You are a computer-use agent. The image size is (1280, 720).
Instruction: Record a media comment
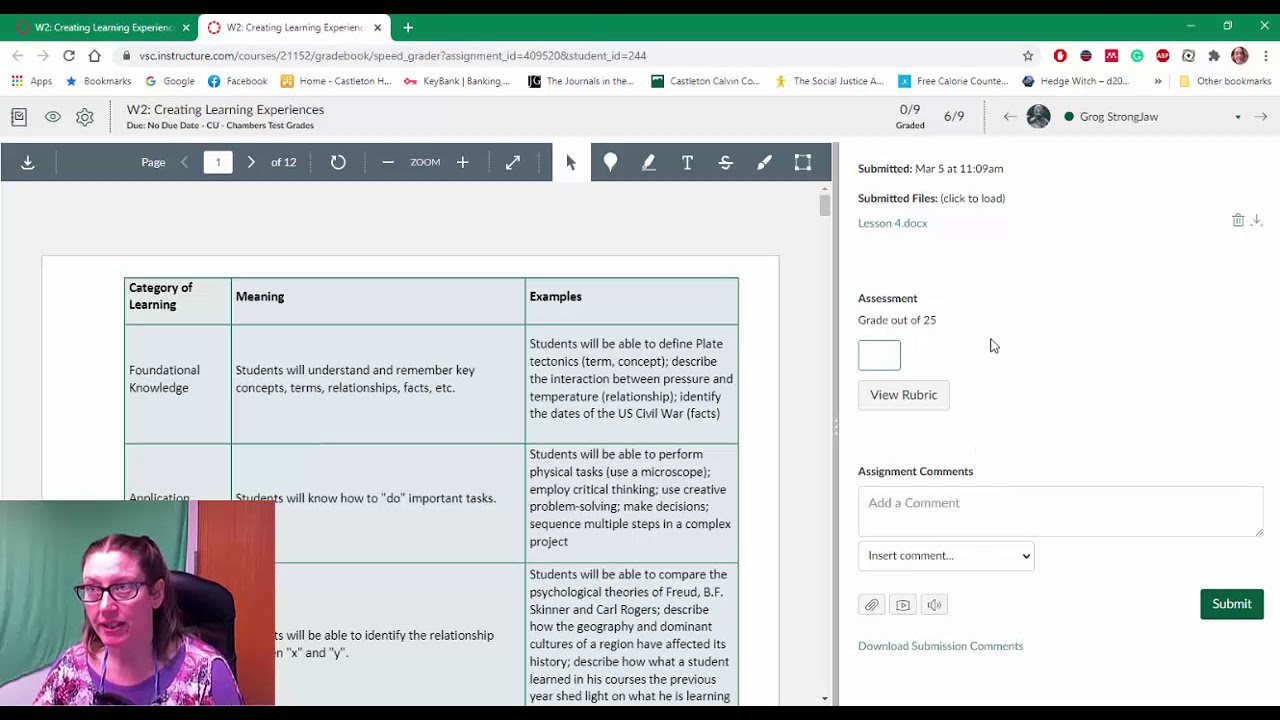(x=903, y=605)
